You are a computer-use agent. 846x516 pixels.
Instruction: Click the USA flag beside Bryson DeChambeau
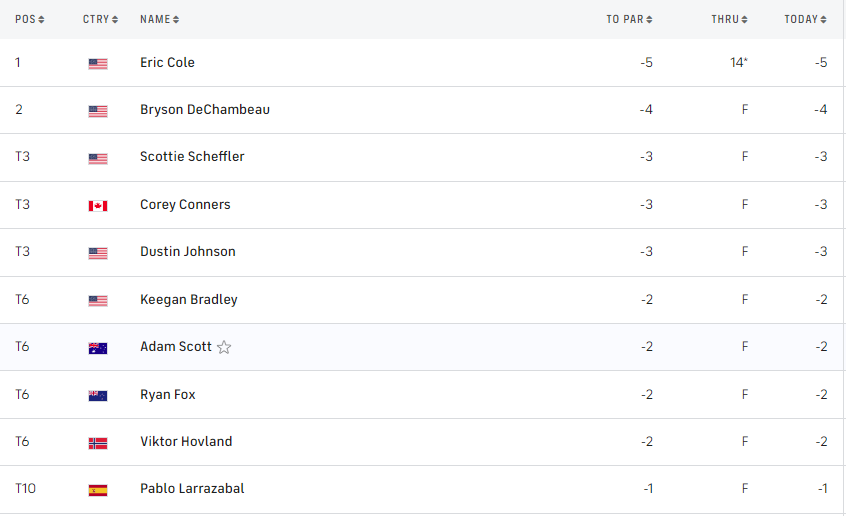click(98, 110)
